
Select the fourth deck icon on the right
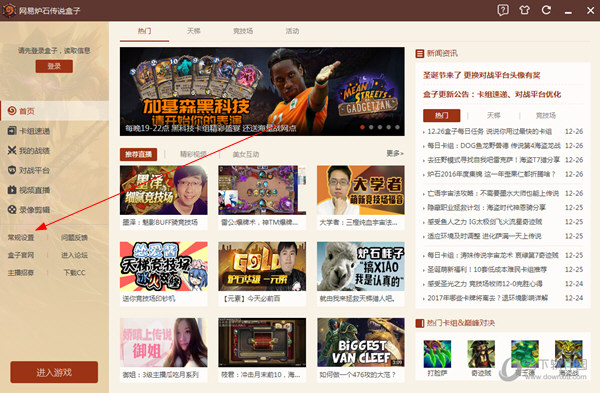569,354
